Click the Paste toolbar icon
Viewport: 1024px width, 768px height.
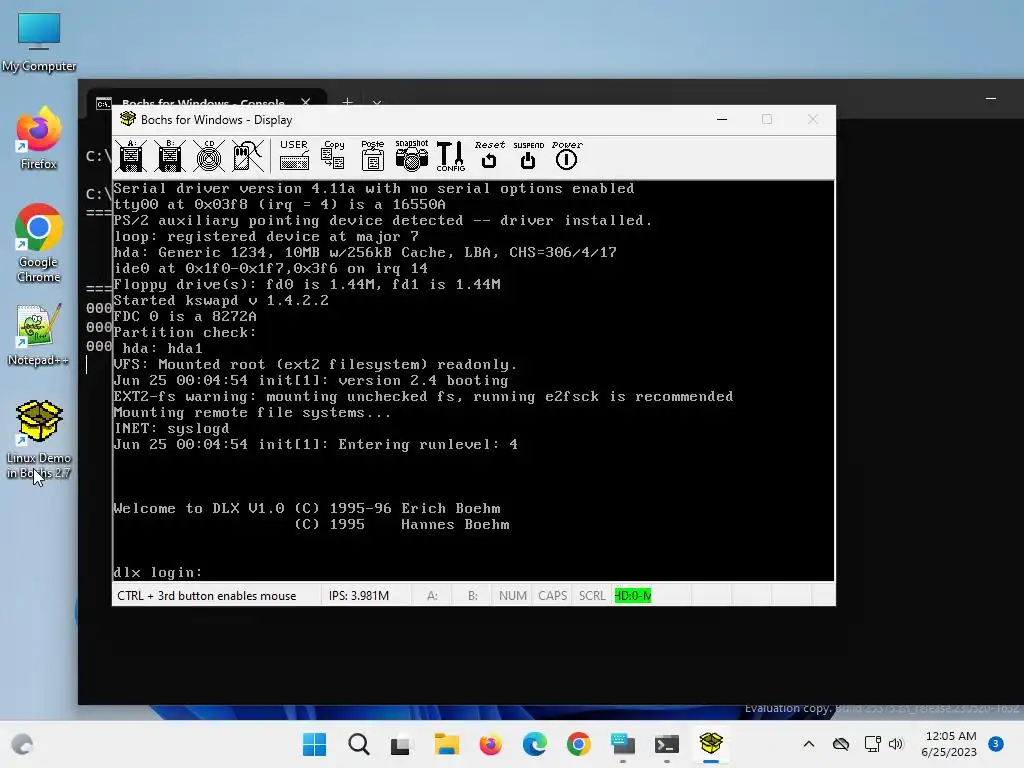[372, 156]
